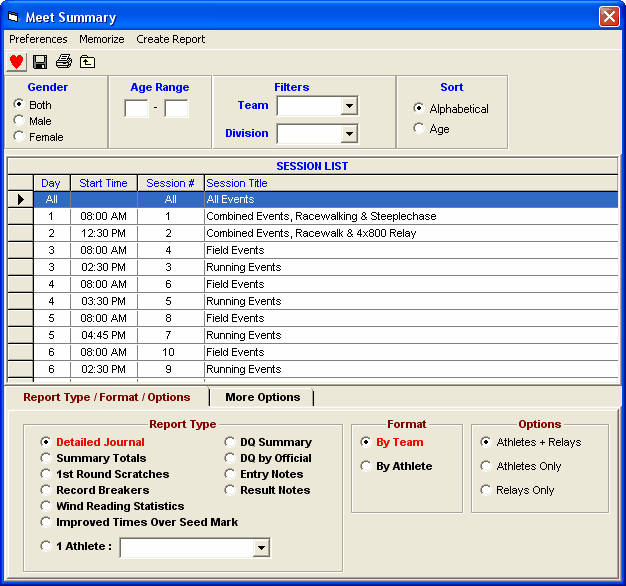Open the 1 Athlete selection dropdown
The image size is (626, 586).
pyautogui.click(x=261, y=548)
